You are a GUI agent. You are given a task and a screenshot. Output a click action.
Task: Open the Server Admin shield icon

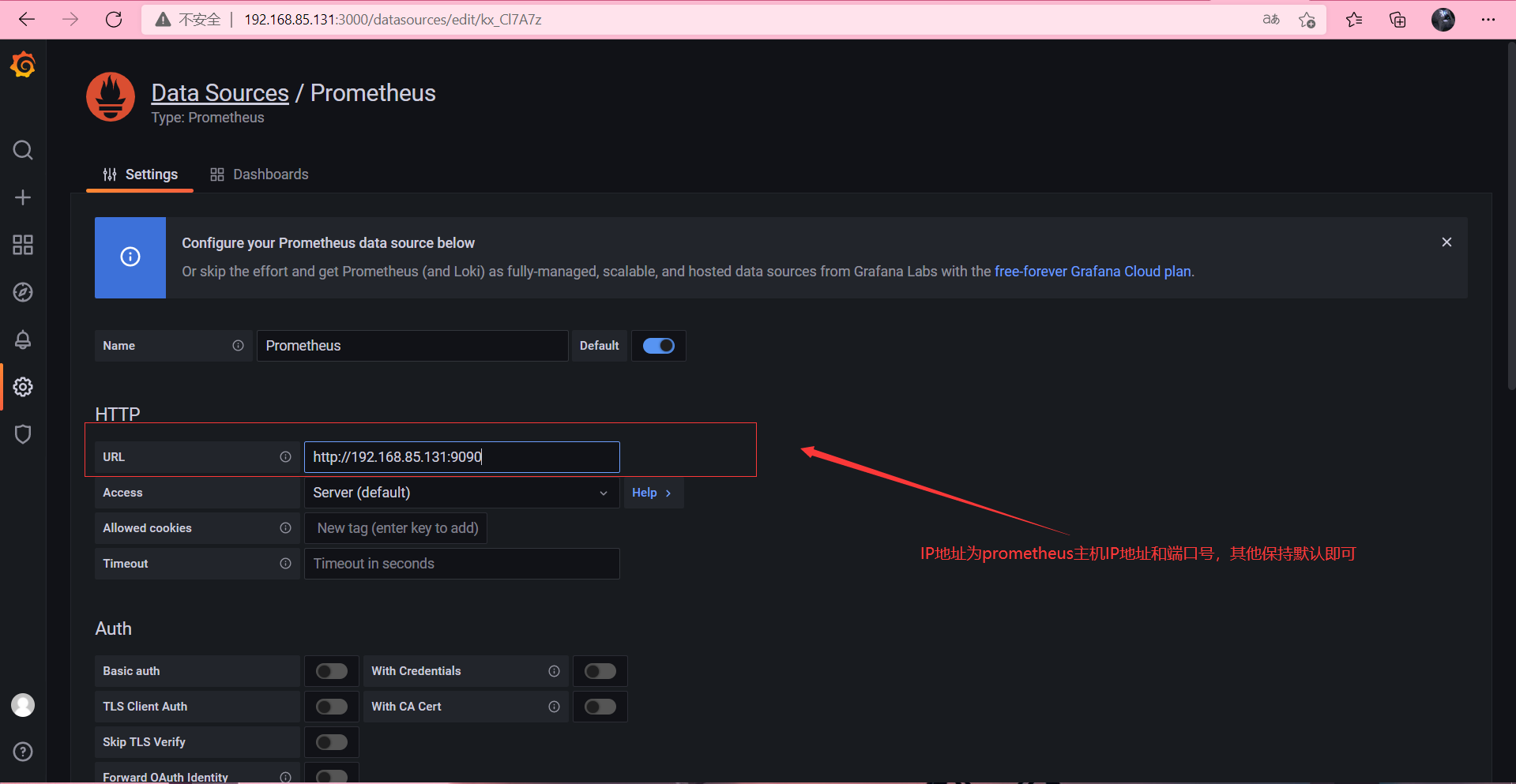click(x=23, y=434)
